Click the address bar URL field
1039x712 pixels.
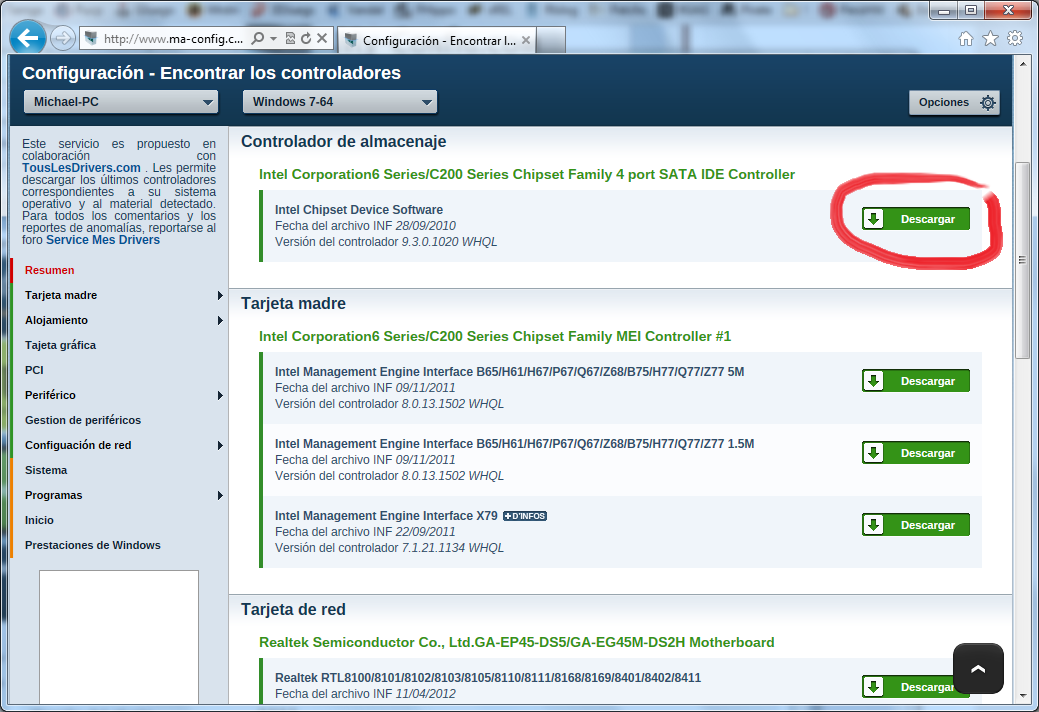174,39
